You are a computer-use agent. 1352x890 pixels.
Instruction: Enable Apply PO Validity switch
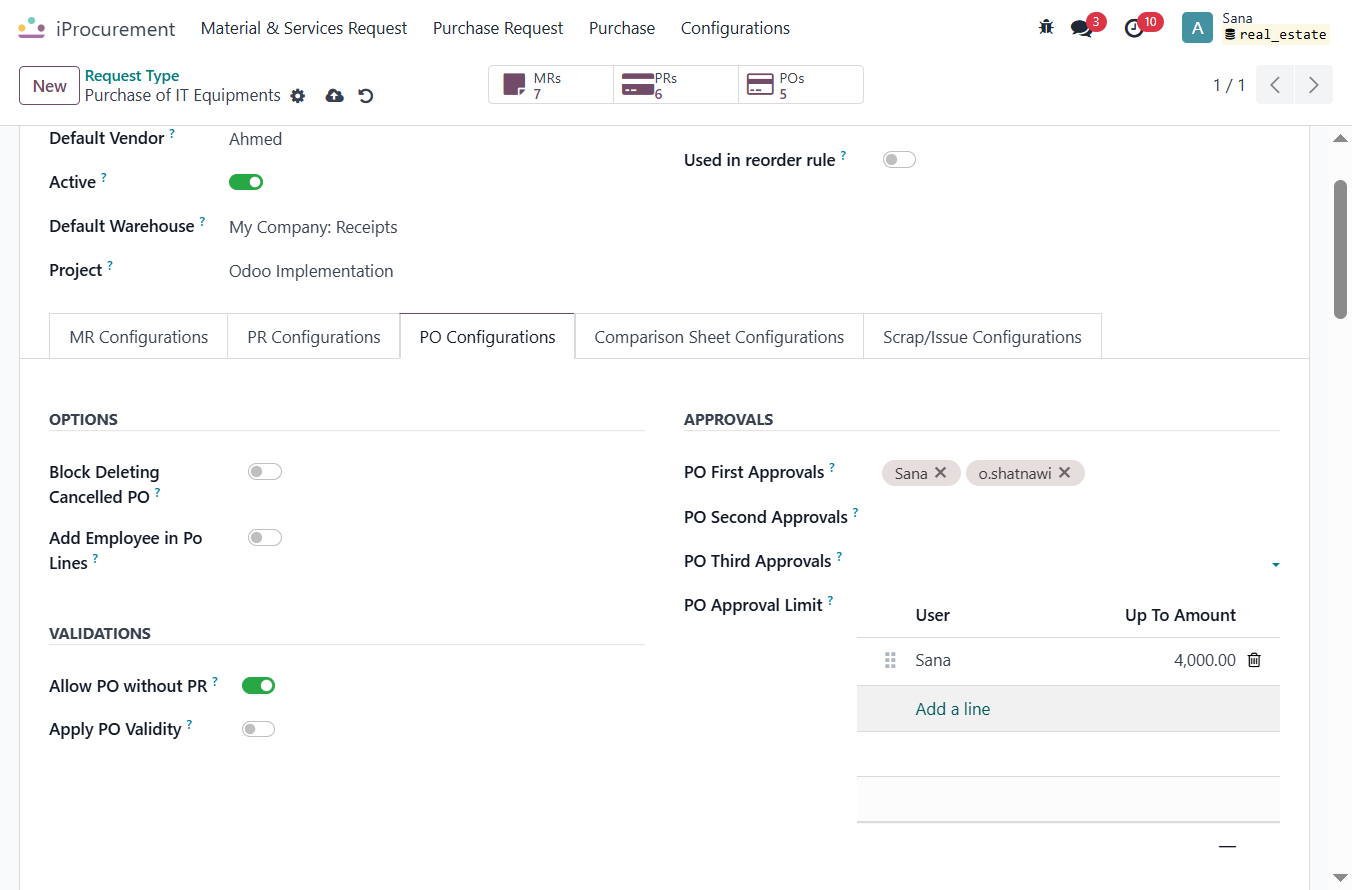(258, 729)
